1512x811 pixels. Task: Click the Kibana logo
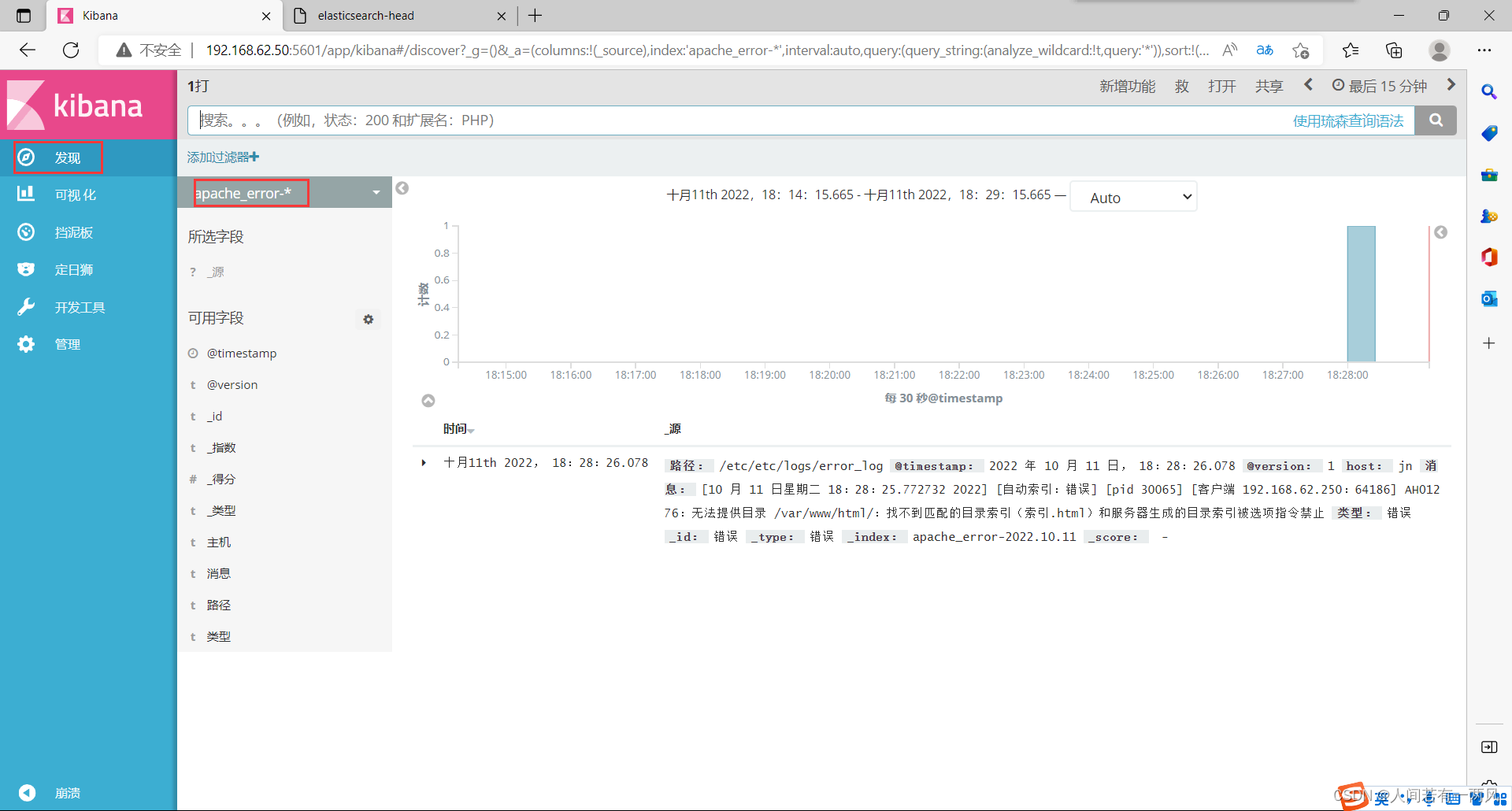coord(76,105)
